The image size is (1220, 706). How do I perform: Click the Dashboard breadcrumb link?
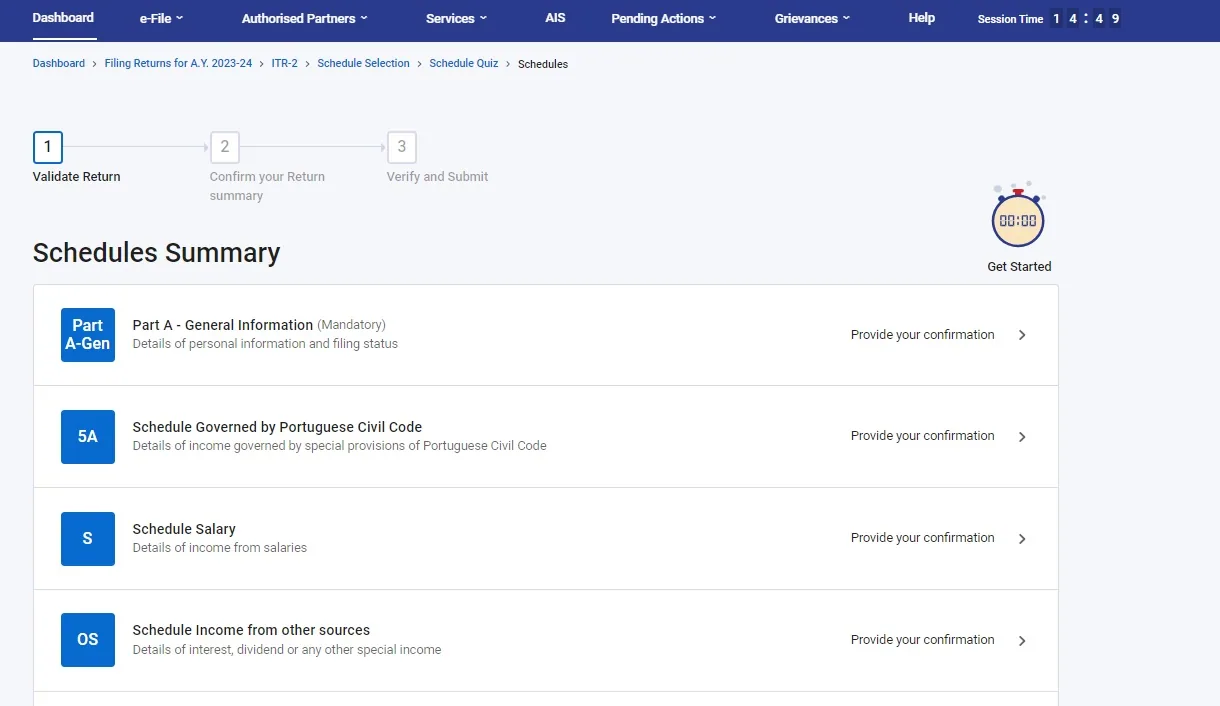[x=59, y=63]
